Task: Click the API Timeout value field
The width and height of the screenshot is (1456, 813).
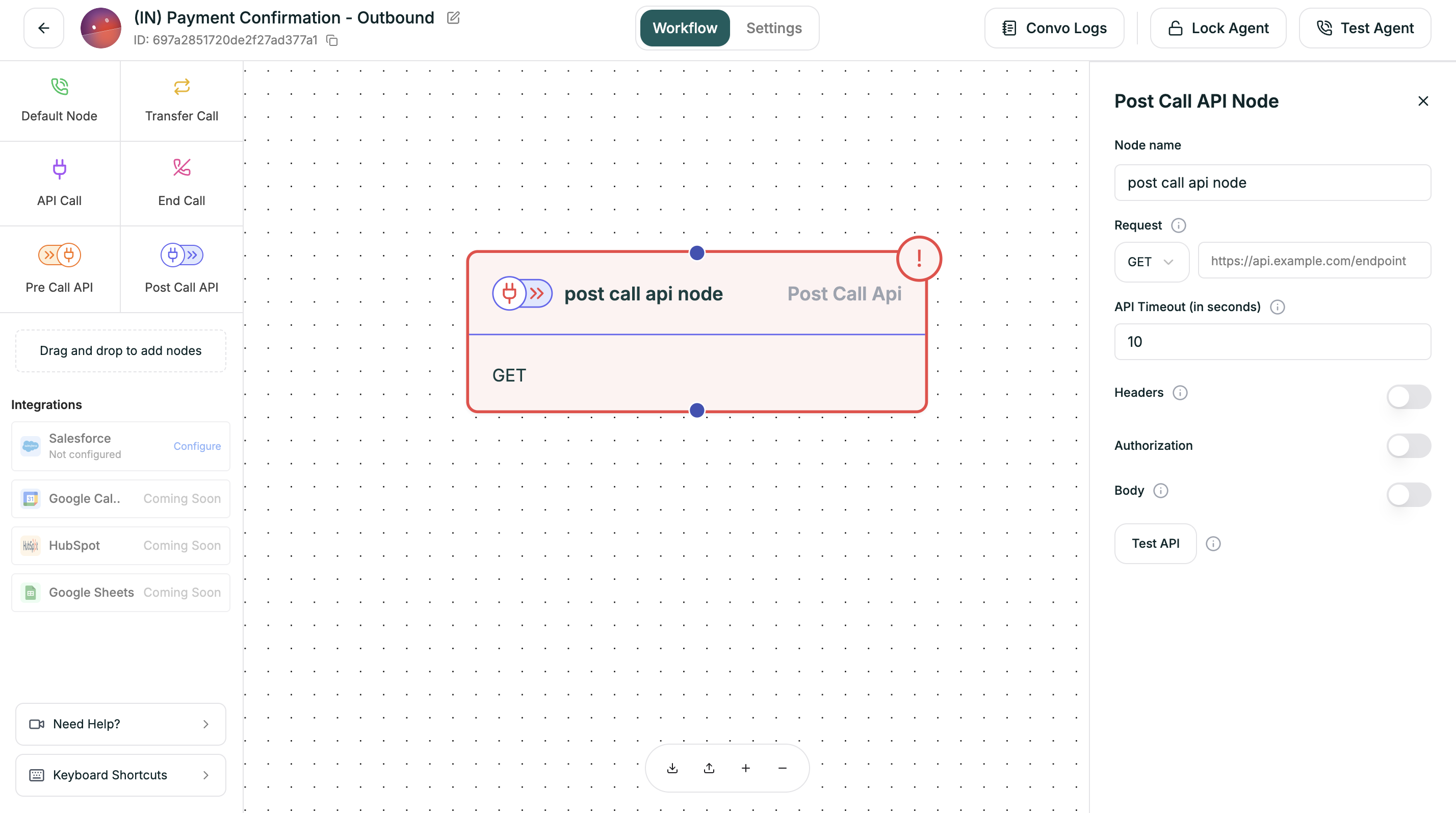Action: point(1272,342)
